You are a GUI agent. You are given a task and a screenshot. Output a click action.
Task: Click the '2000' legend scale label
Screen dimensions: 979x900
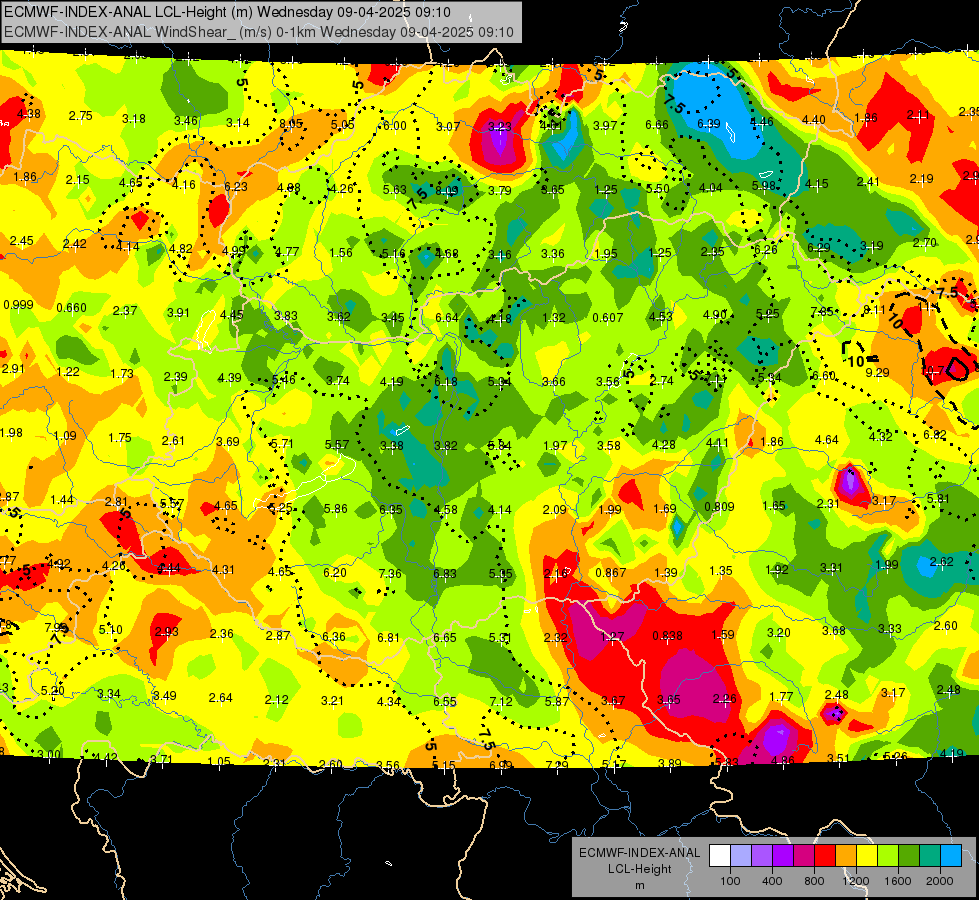coord(940,881)
